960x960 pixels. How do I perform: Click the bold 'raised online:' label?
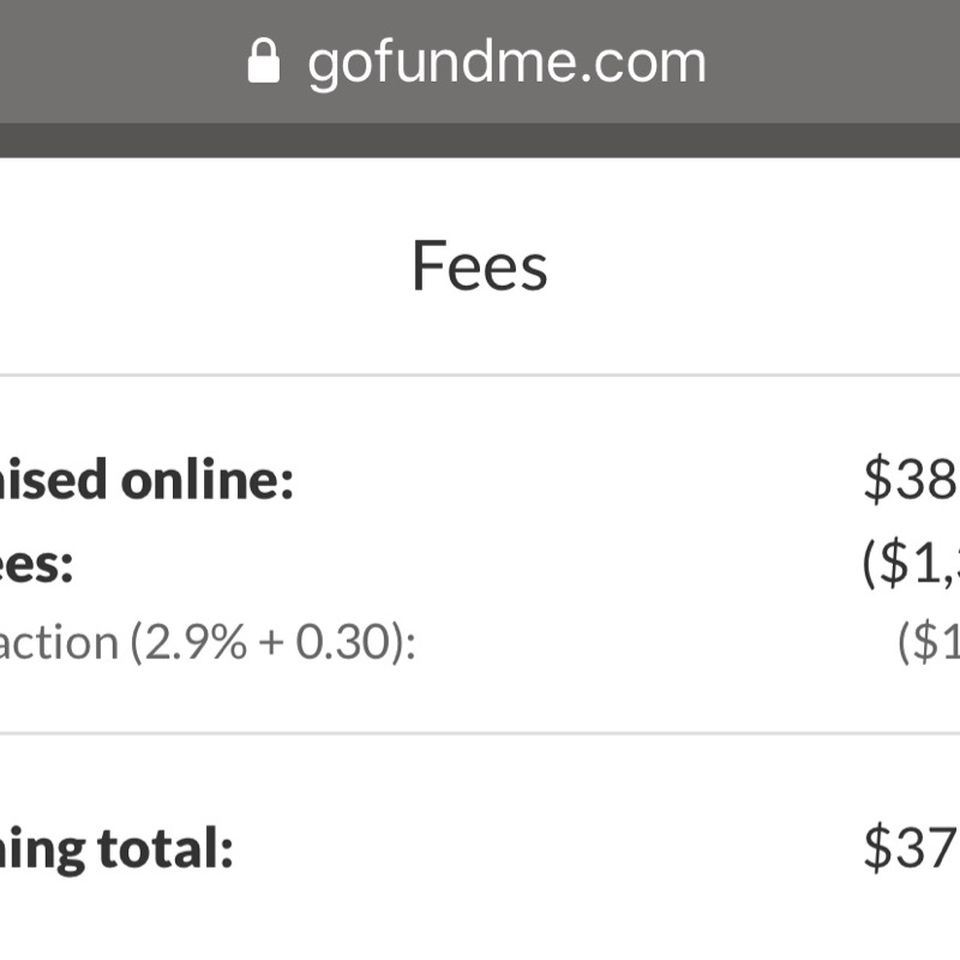coord(146,479)
